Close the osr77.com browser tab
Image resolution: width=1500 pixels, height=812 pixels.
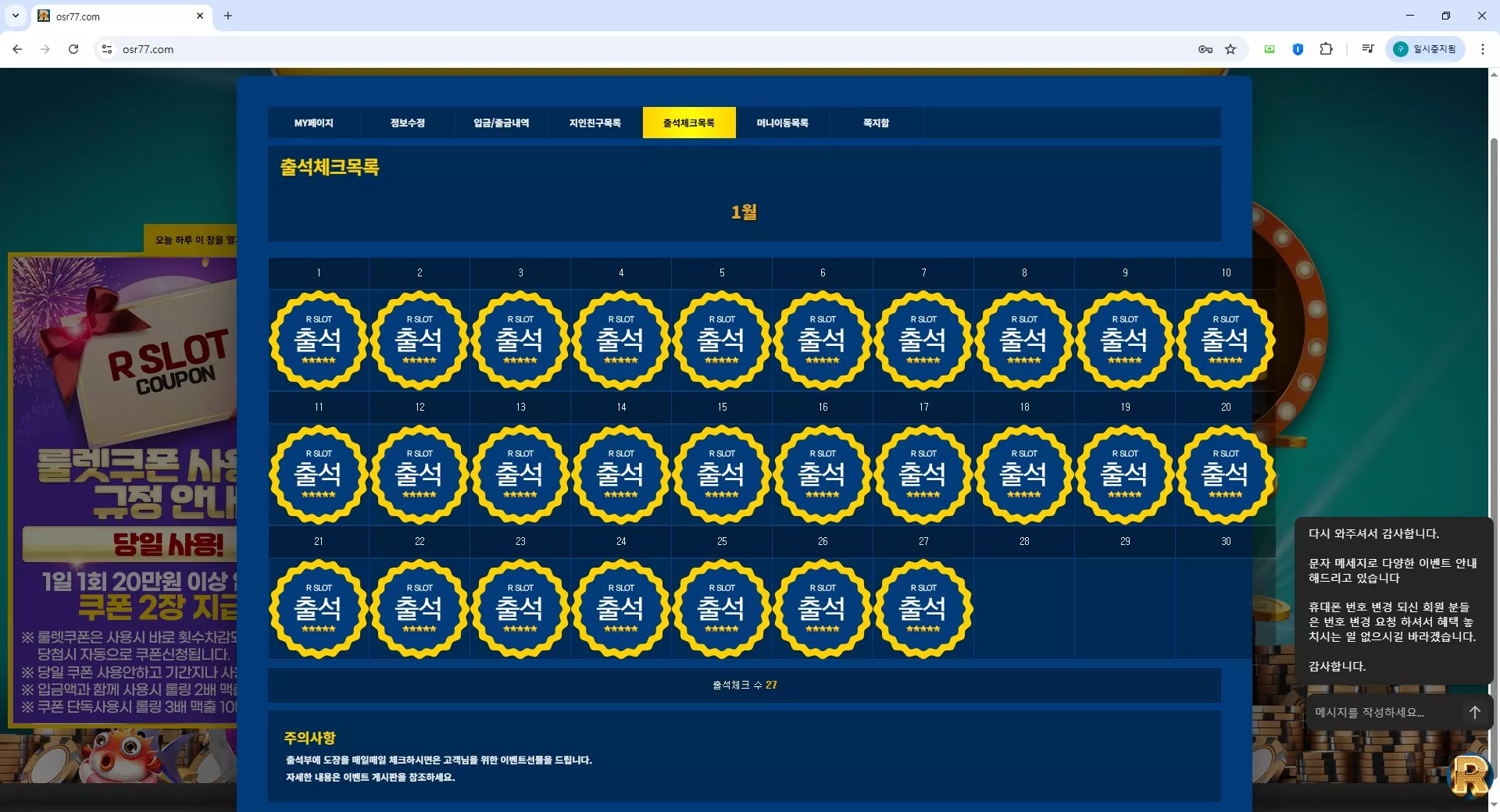200,16
